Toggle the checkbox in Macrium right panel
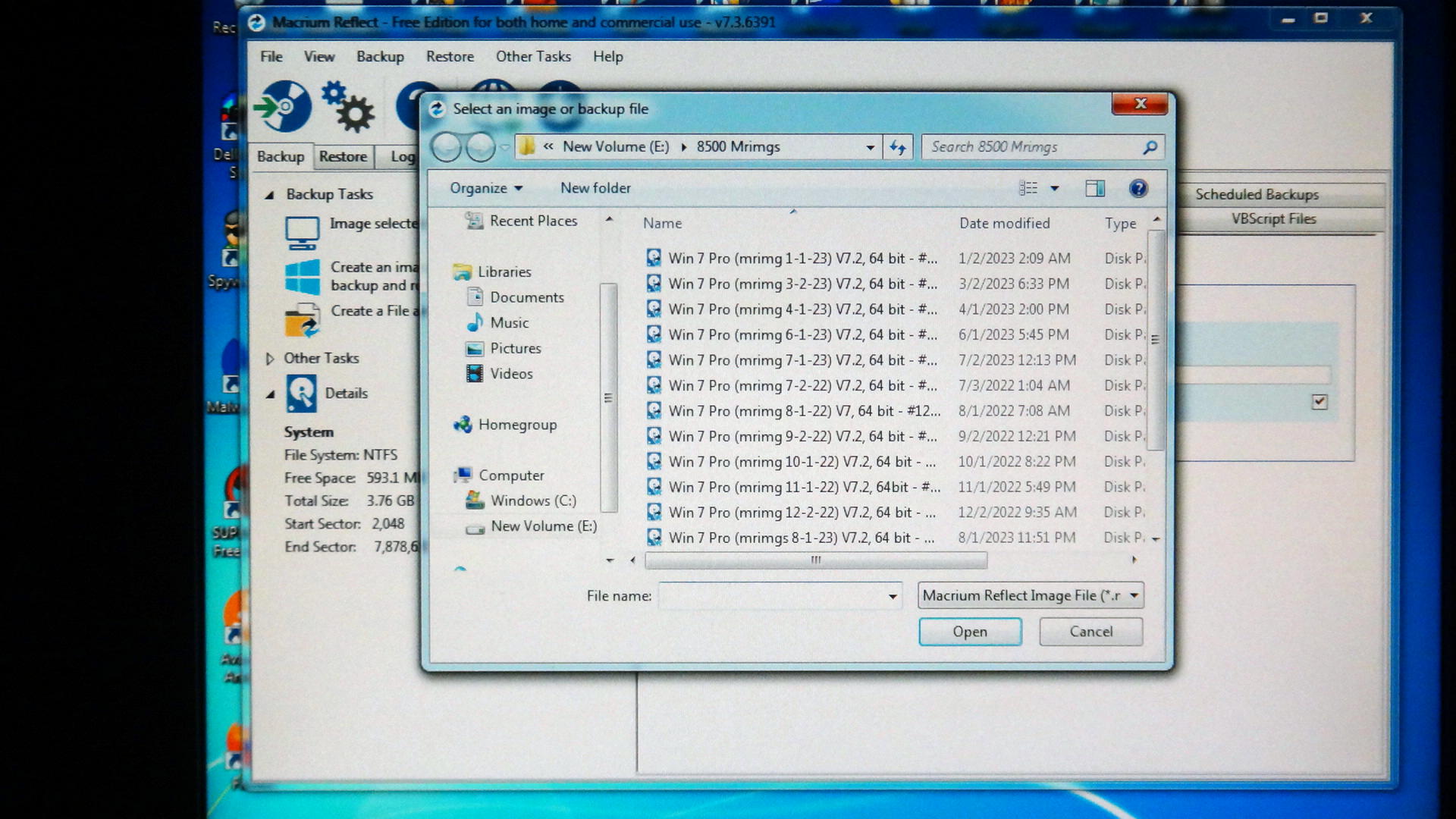The width and height of the screenshot is (1456, 819). 1319,402
